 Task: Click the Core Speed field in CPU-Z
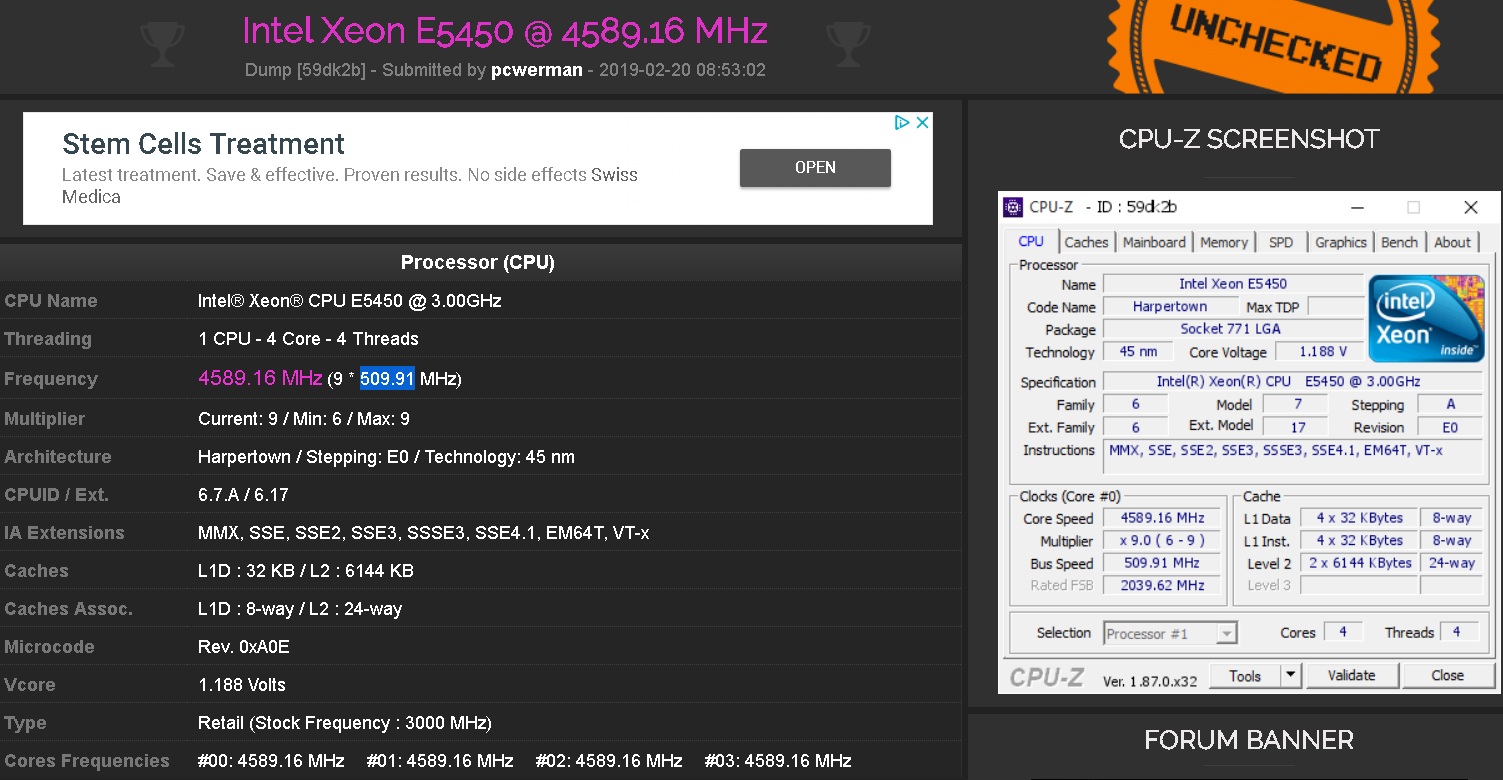(x=1162, y=518)
